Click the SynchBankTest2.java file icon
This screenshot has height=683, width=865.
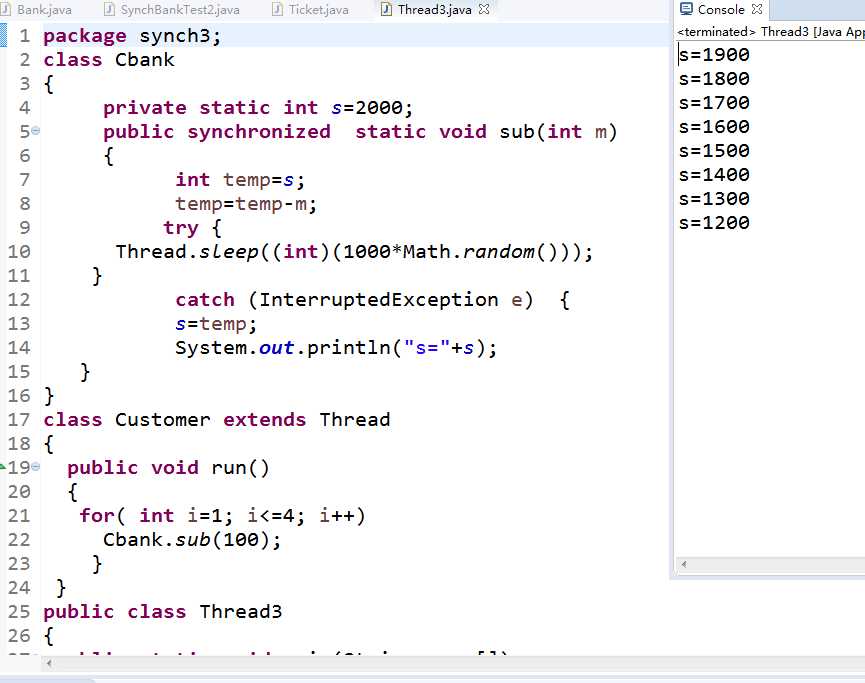point(109,9)
